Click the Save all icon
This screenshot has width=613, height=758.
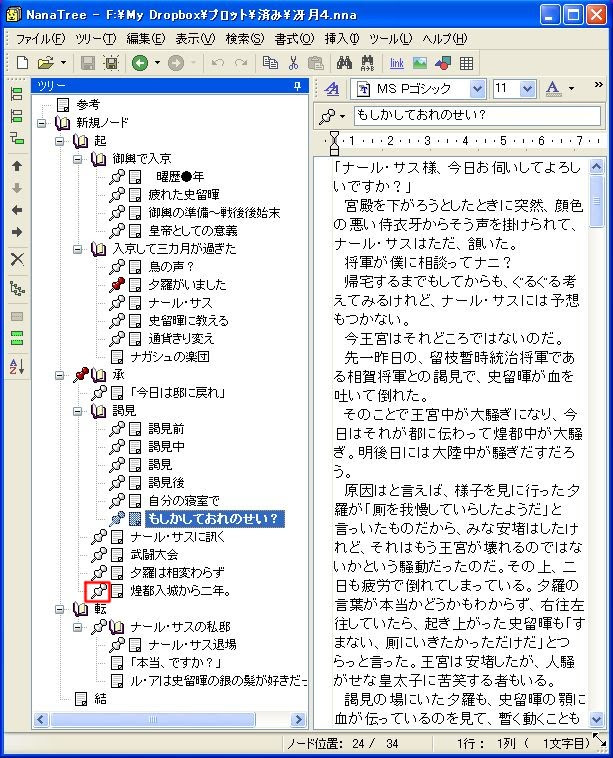(111, 63)
